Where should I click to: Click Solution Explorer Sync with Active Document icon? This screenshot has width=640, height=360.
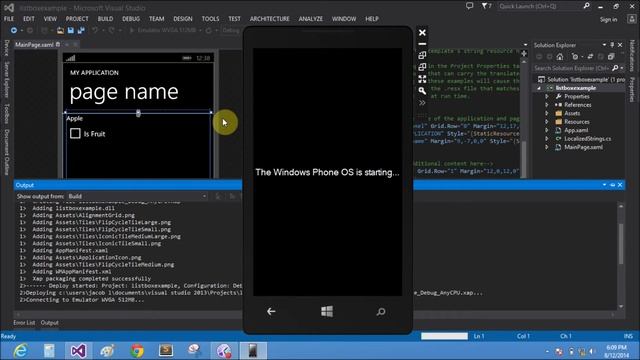(590, 57)
